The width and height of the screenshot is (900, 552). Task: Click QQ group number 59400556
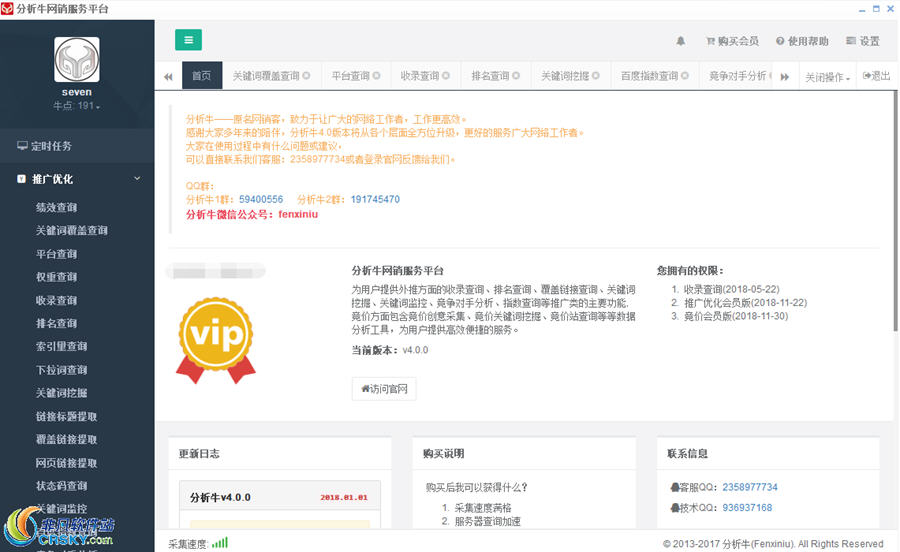(261, 199)
